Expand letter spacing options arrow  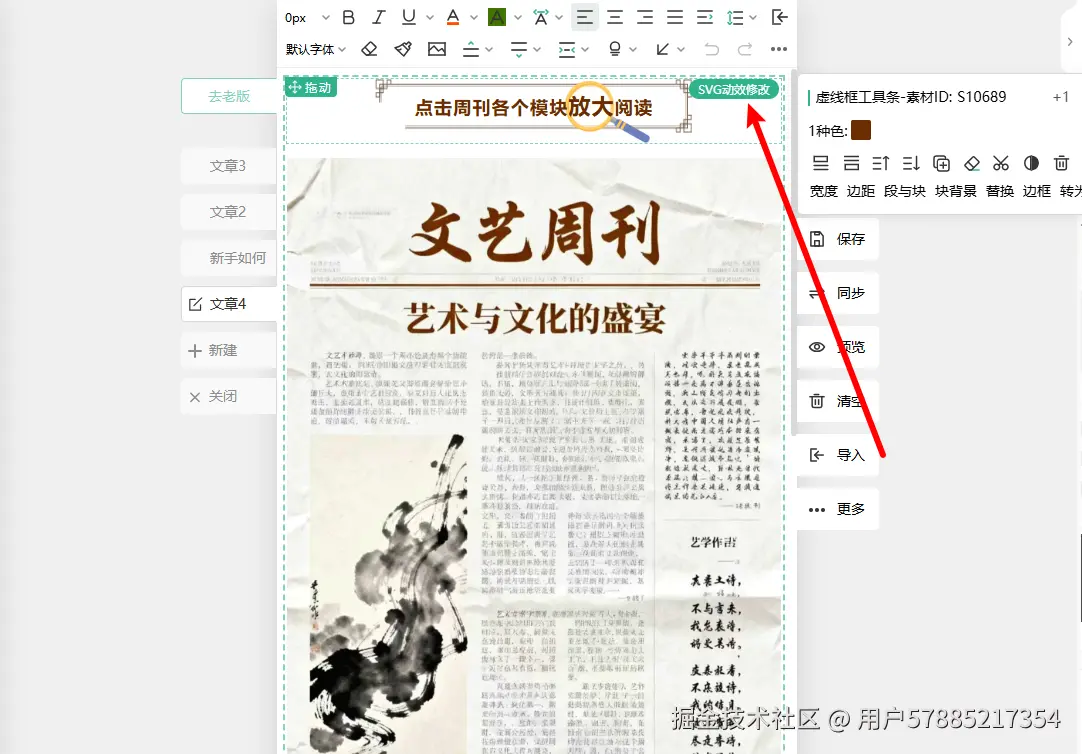[559, 17]
